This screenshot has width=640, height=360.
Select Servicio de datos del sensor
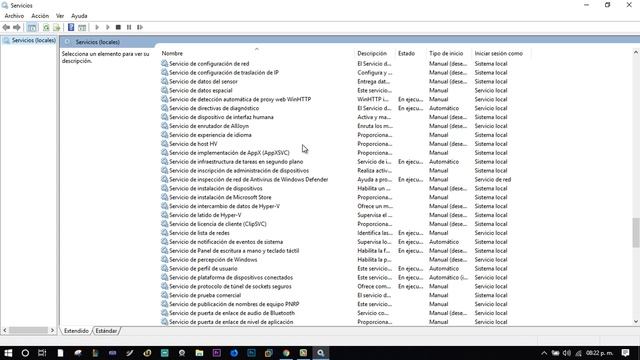[x=203, y=82]
